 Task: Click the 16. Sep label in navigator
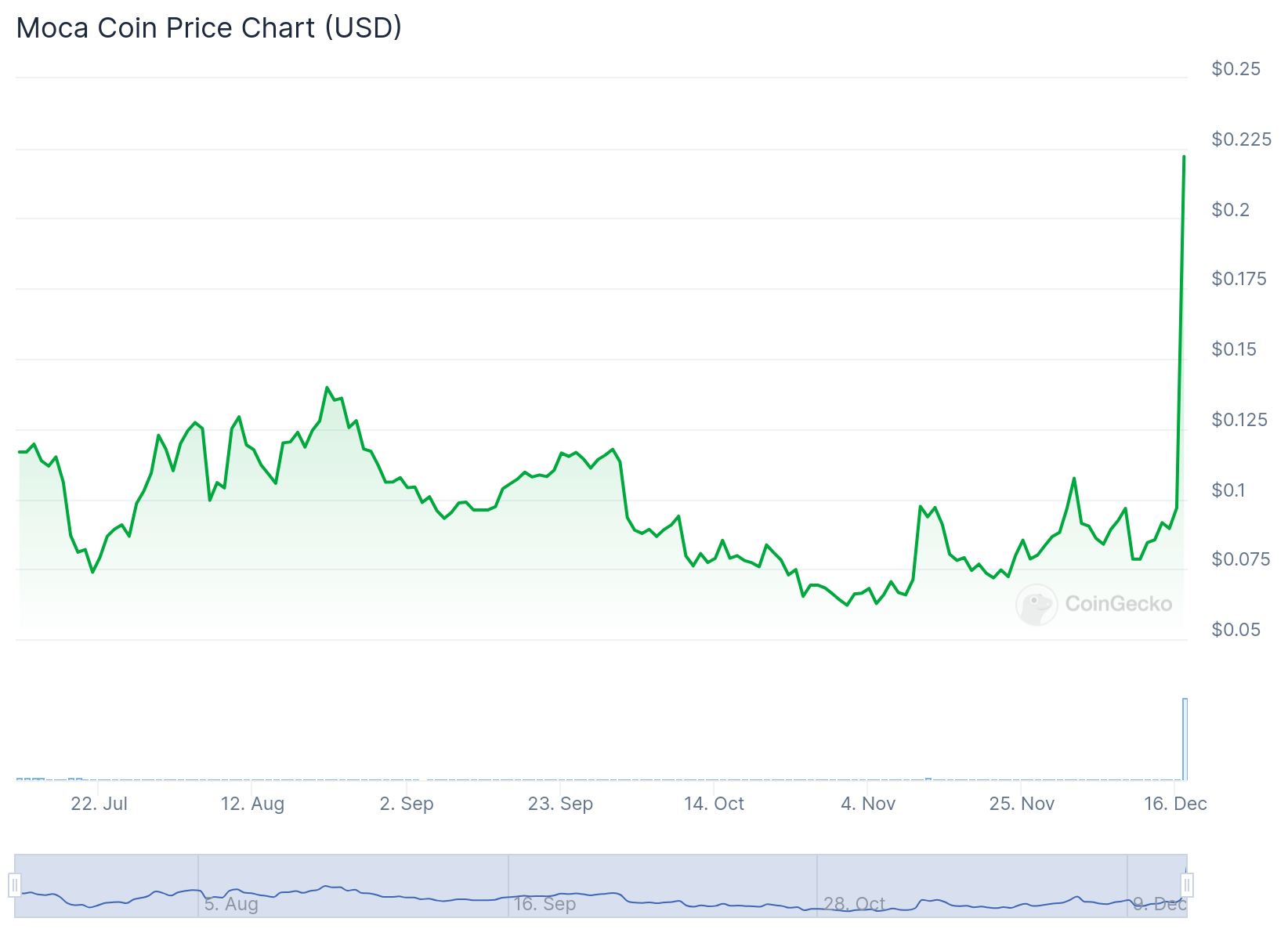[545, 904]
